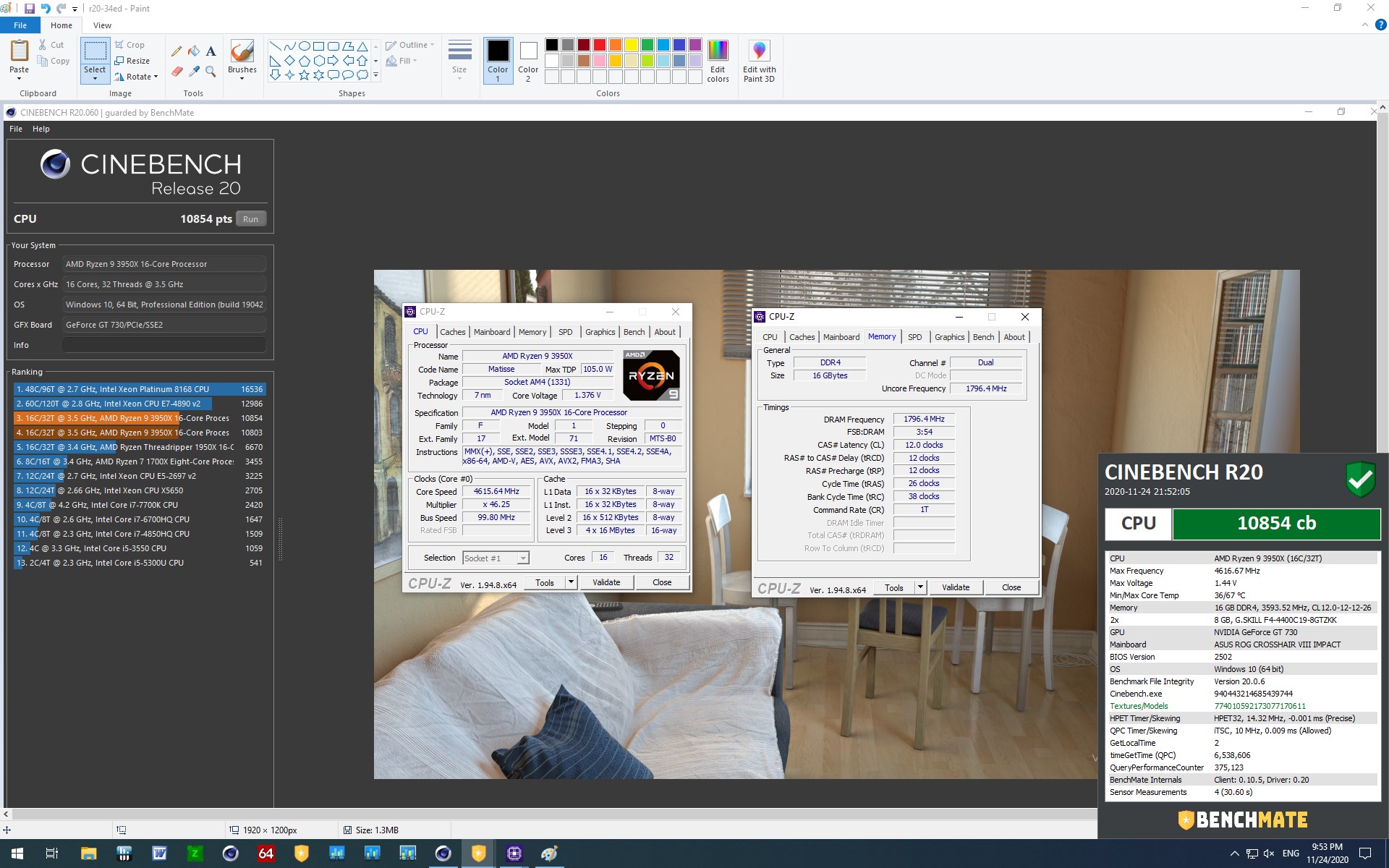
Task: Switch to the View ribbon tab
Action: pyautogui.click(x=102, y=25)
